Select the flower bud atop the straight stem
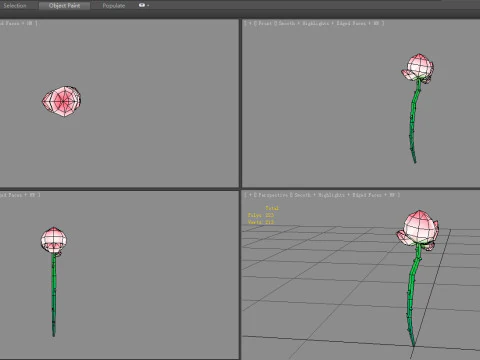 point(54,241)
